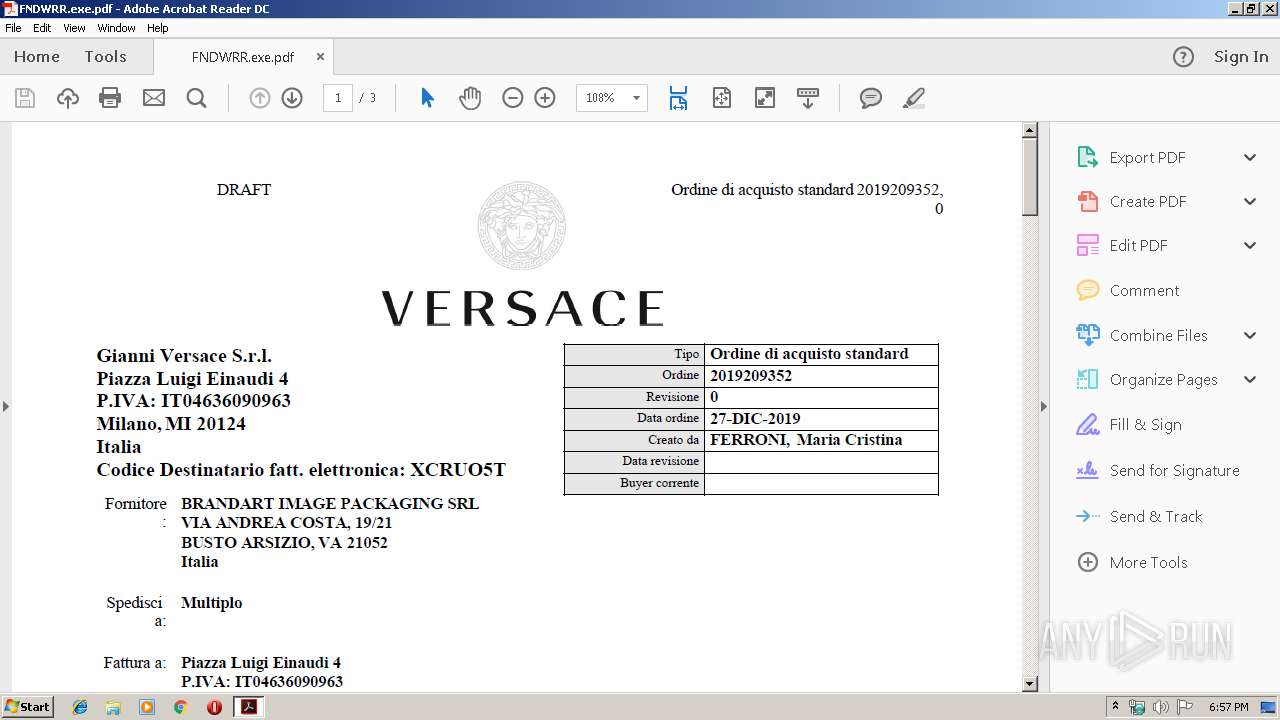Expand Organize Pages options
The width and height of the screenshot is (1280, 720).
1250,379
